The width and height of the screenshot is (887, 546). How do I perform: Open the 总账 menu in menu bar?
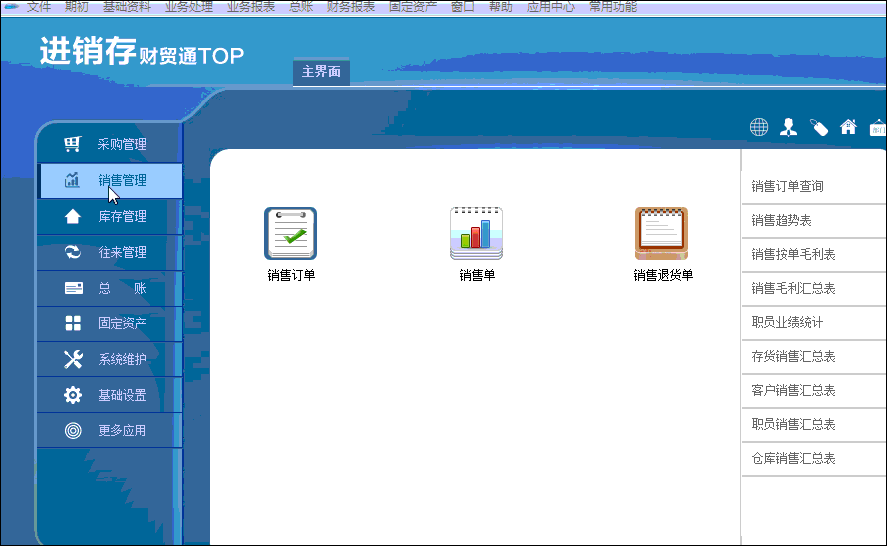(301, 6)
